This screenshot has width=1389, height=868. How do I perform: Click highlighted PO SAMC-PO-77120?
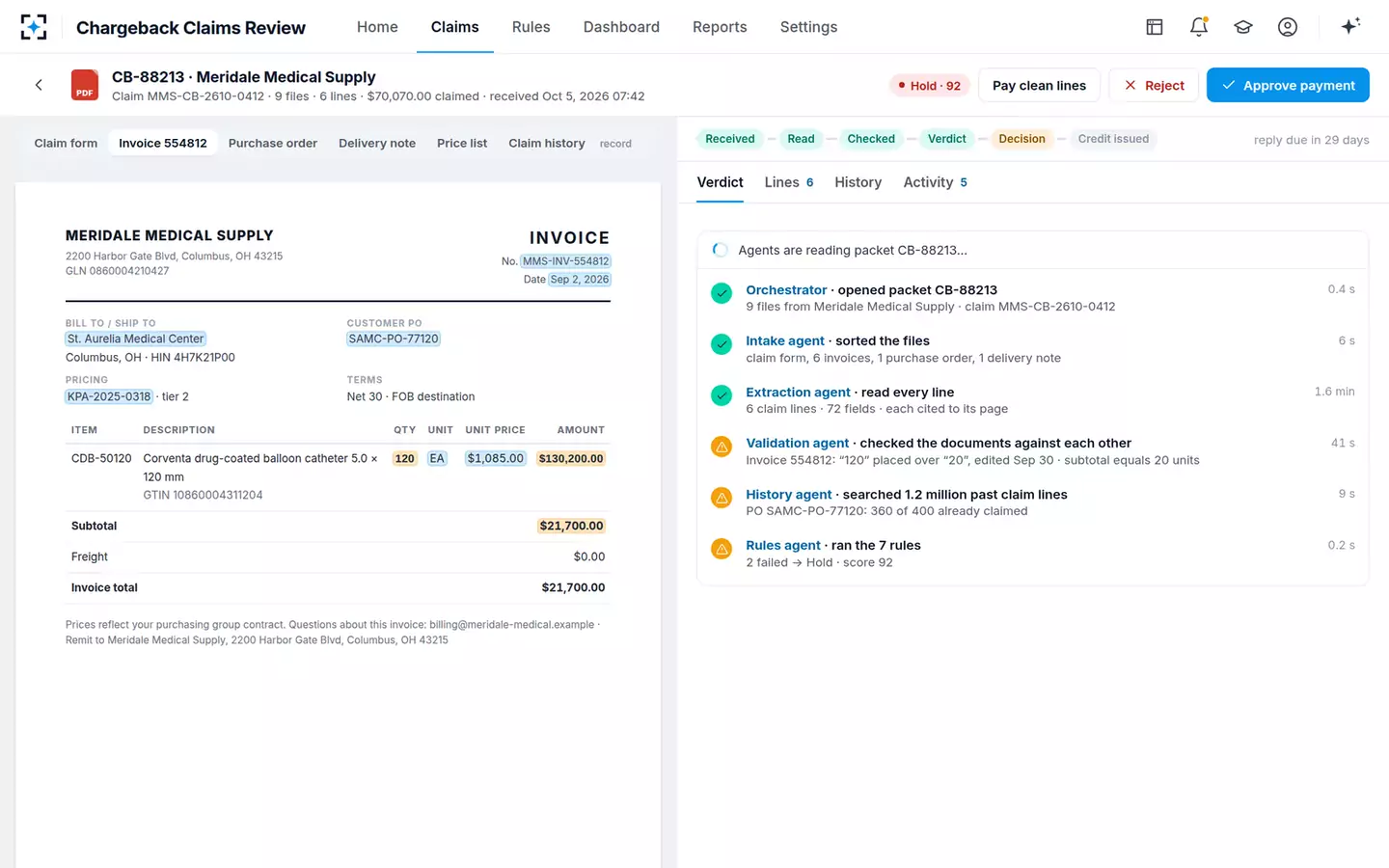(x=394, y=339)
